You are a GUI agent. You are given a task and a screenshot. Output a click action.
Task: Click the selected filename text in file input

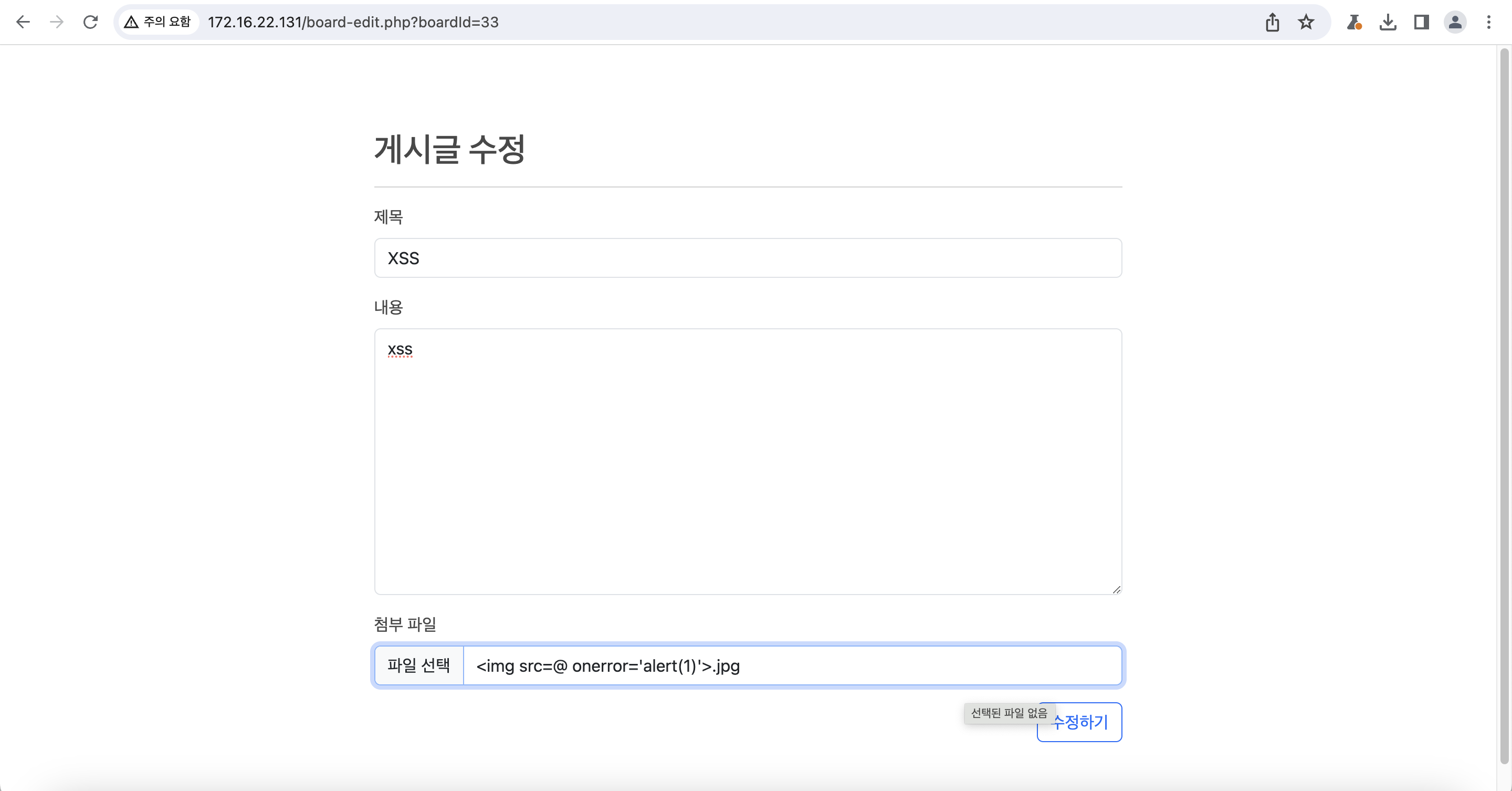[x=607, y=666]
